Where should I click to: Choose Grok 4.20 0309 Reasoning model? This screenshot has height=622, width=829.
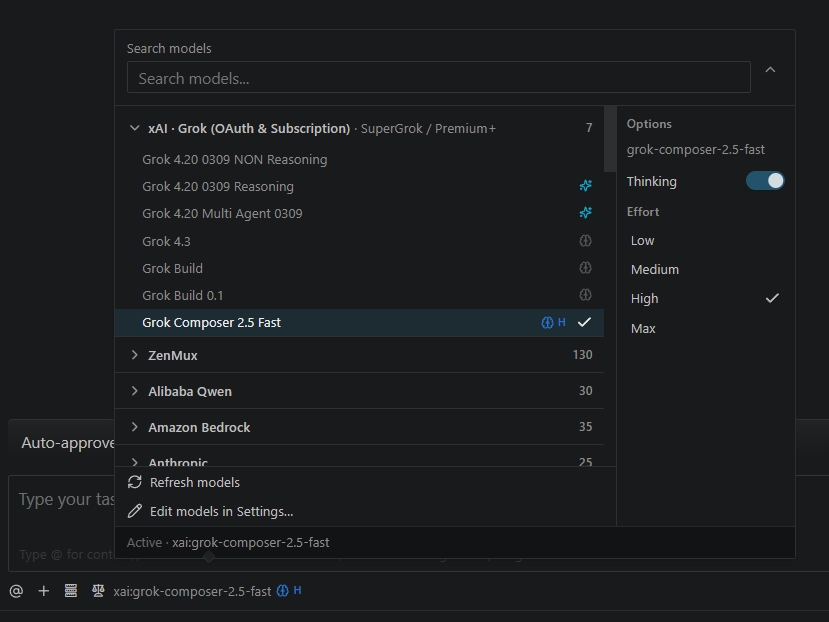click(360, 187)
